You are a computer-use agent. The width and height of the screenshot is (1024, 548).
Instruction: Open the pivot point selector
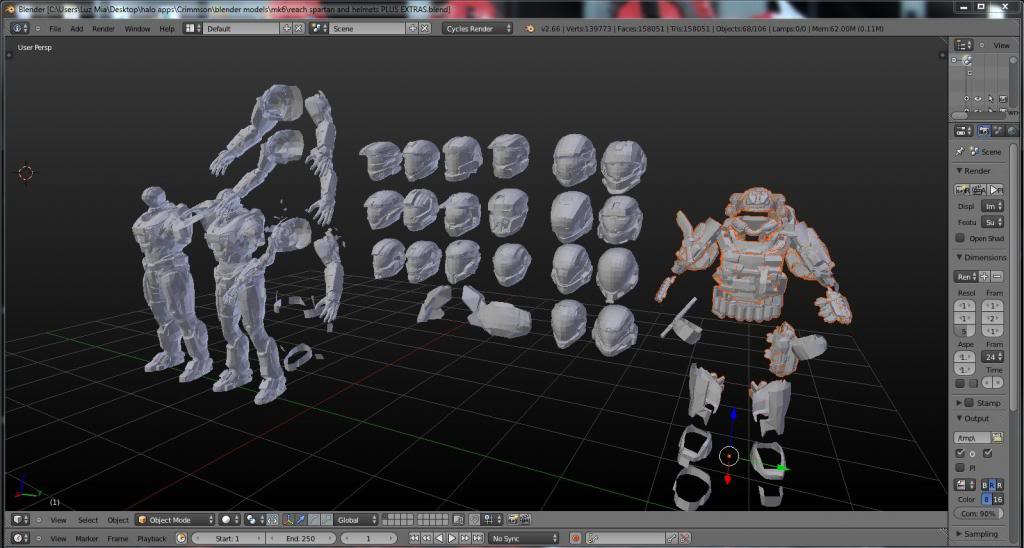(x=255, y=520)
